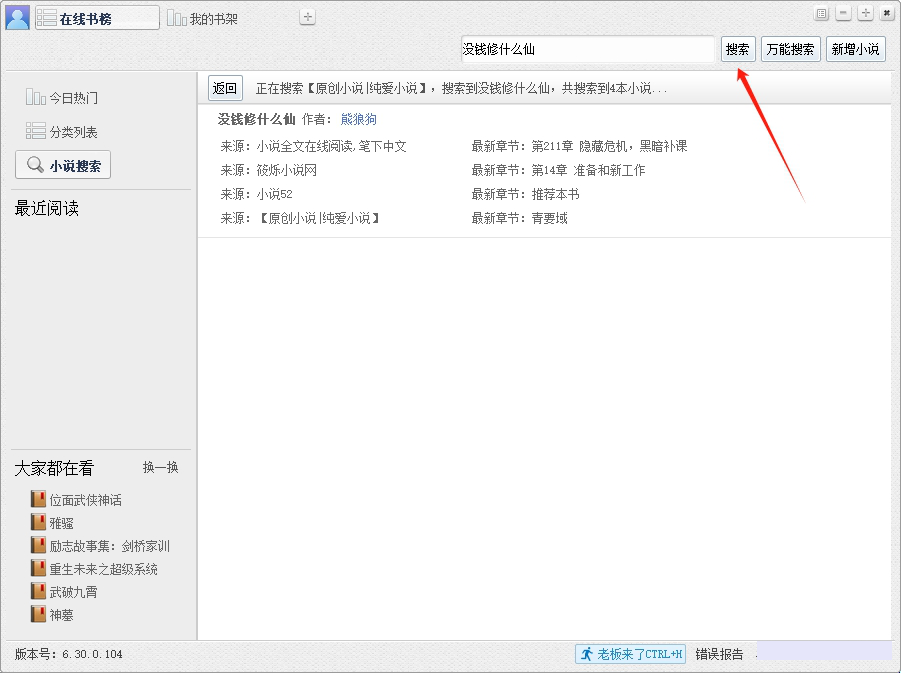
Task: Open 错误报告 in status bar
Action: point(719,654)
